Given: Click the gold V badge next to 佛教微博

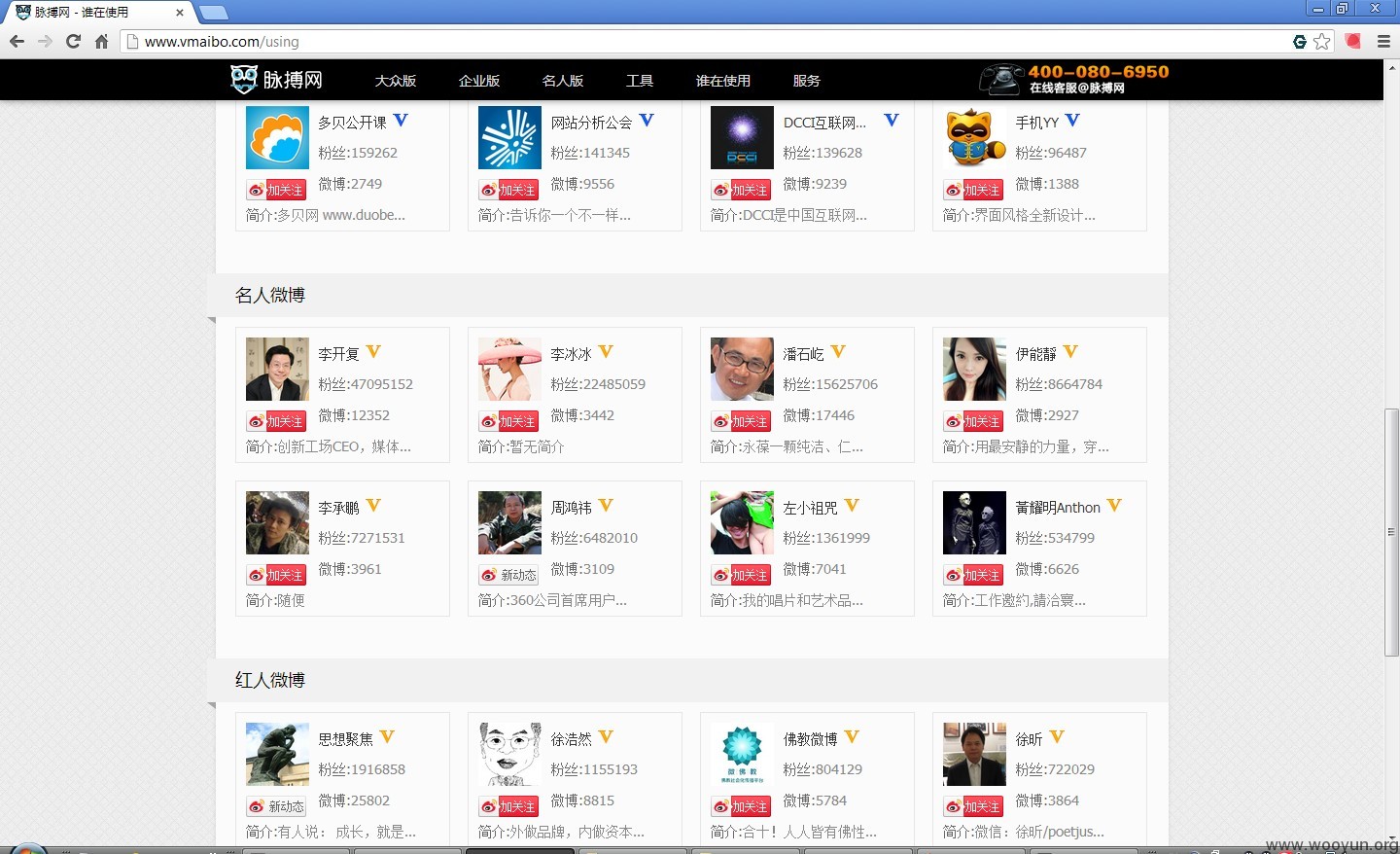Looking at the screenshot, I should (852, 737).
